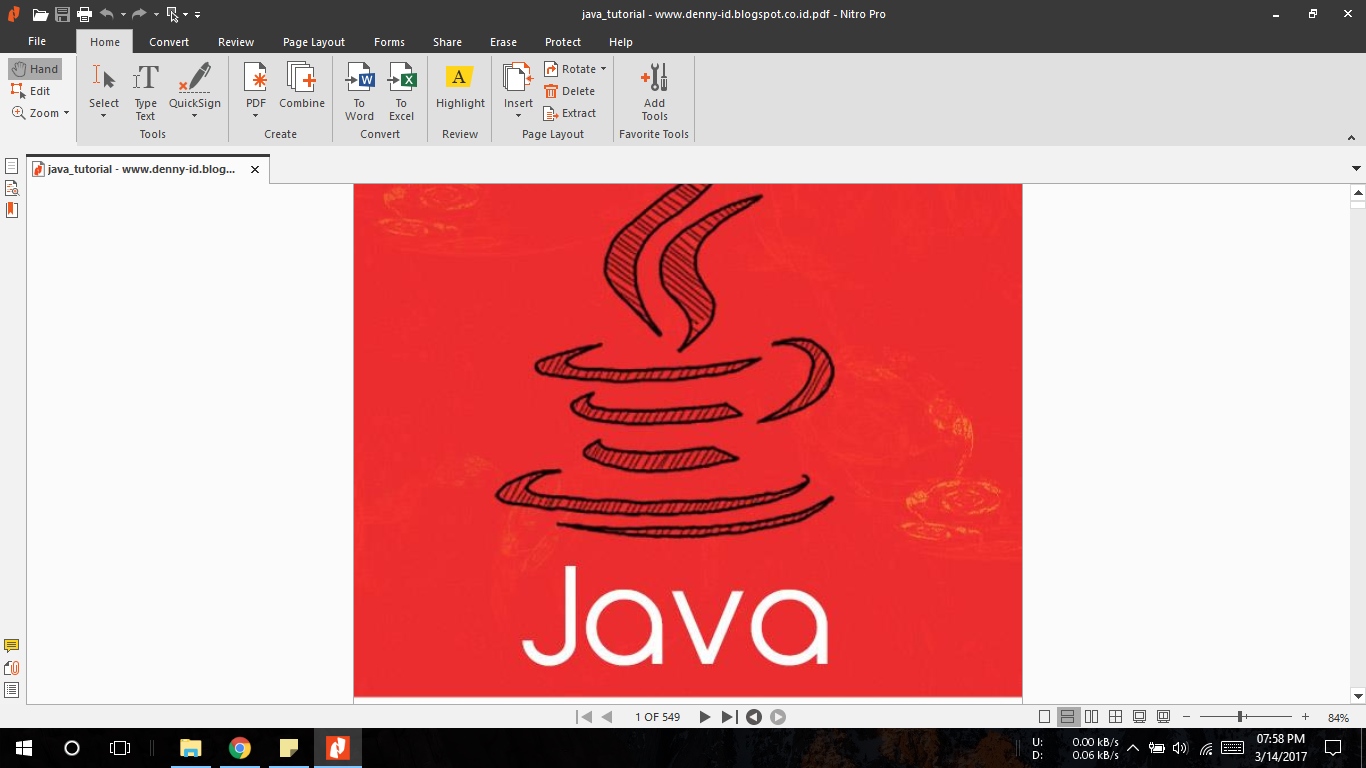Screen dimensions: 1366x768
Task: Go to the first page
Action: coord(585,717)
